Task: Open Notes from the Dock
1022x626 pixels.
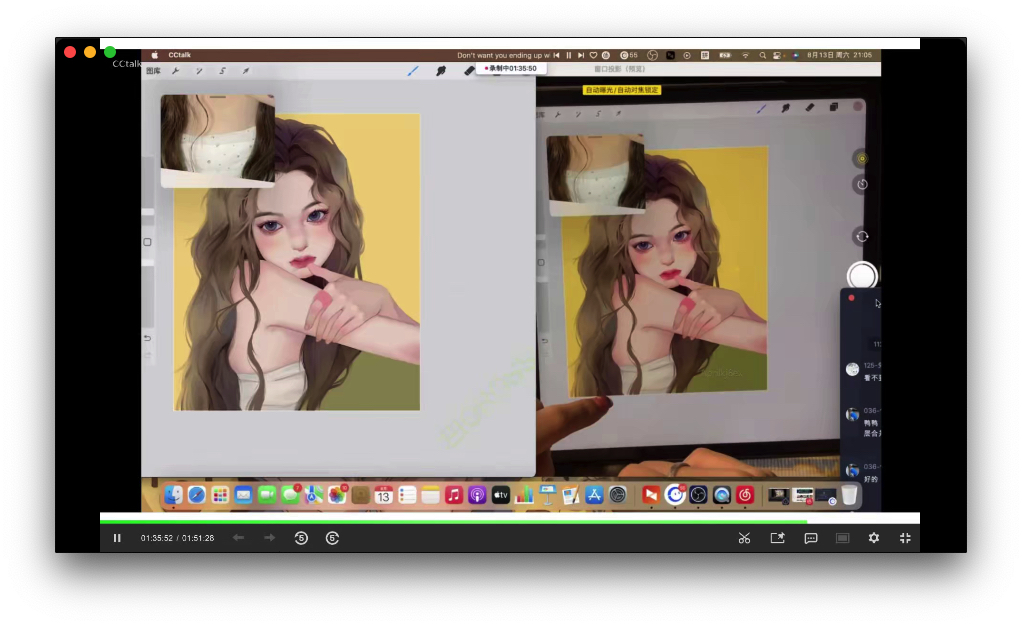Action: click(431, 496)
